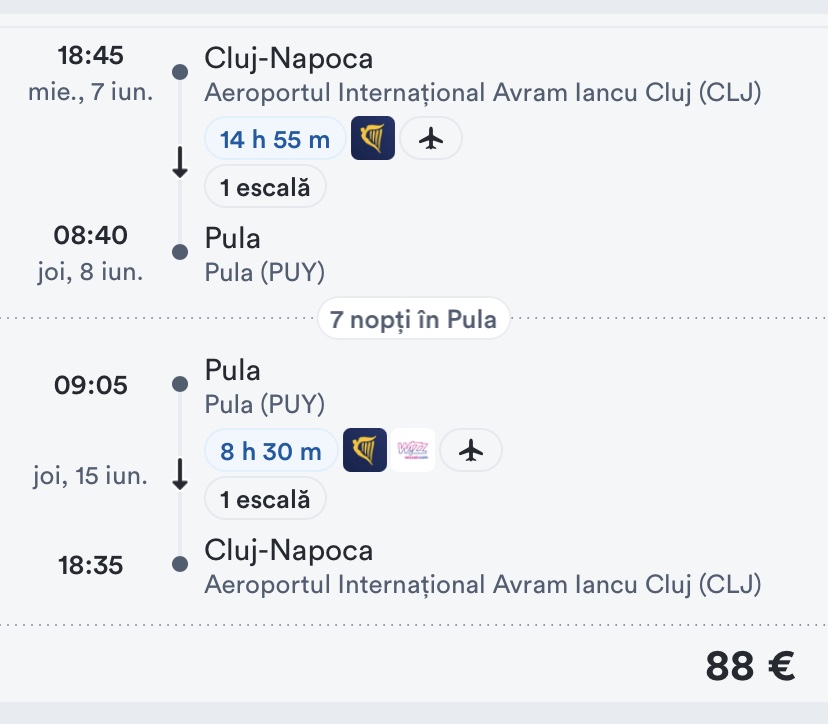
Task: Click the Wizz Air airline logo
Action: [x=413, y=450]
